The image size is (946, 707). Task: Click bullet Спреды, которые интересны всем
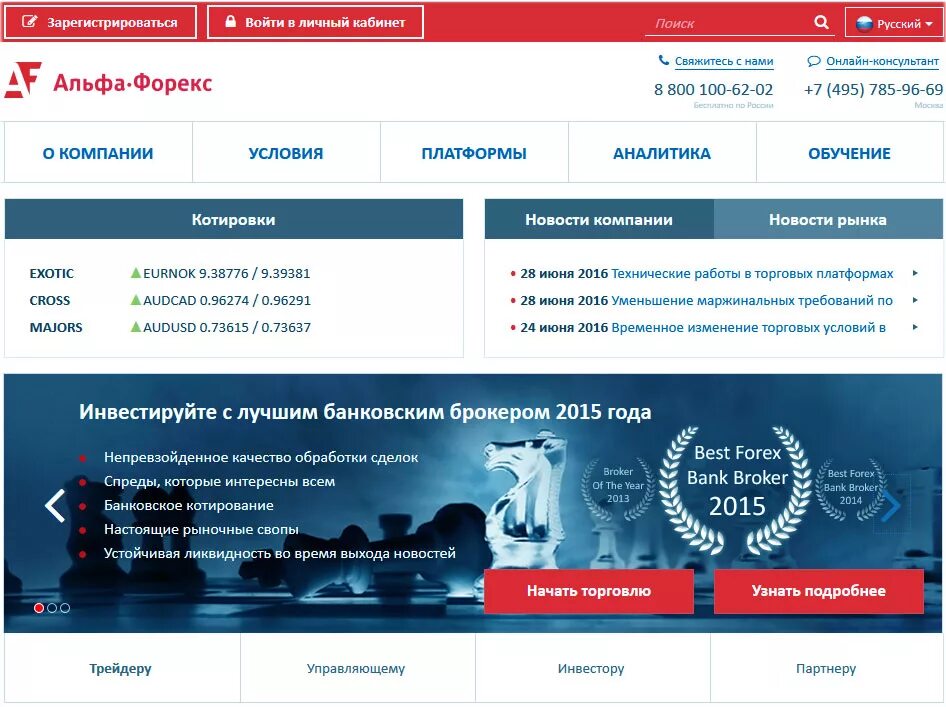tap(220, 481)
